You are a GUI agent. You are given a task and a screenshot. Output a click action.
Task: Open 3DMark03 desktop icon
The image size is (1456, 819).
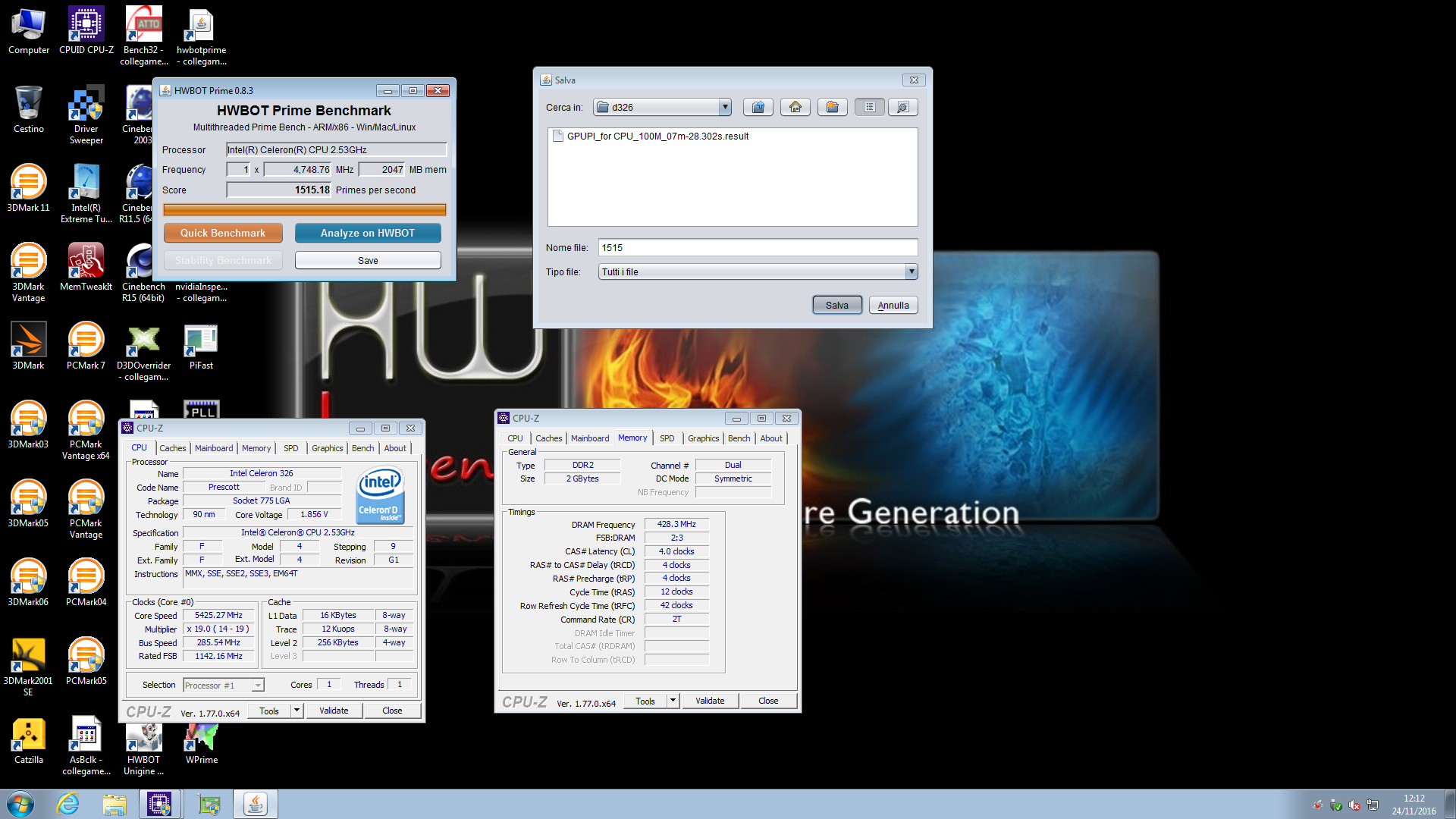pyautogui.click(x=29, y=425)
